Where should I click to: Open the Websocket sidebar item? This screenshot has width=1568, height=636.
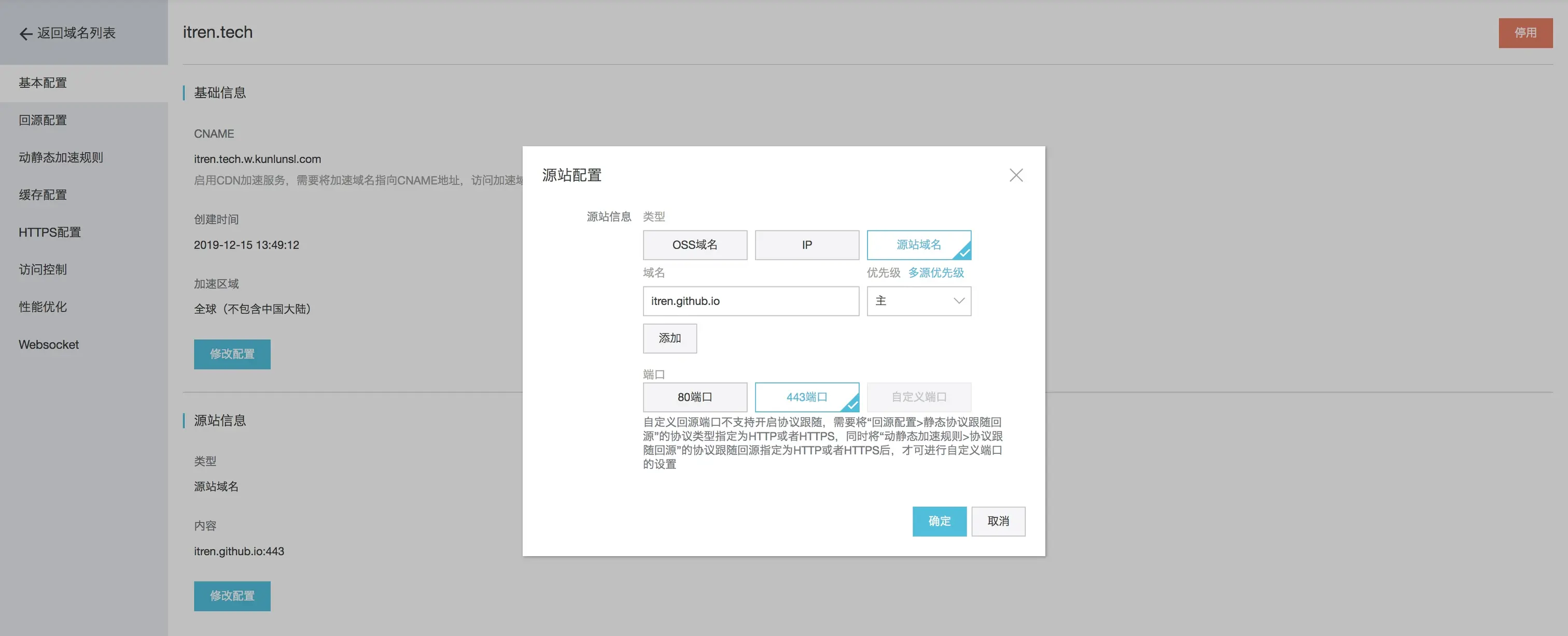click(49, 344)
